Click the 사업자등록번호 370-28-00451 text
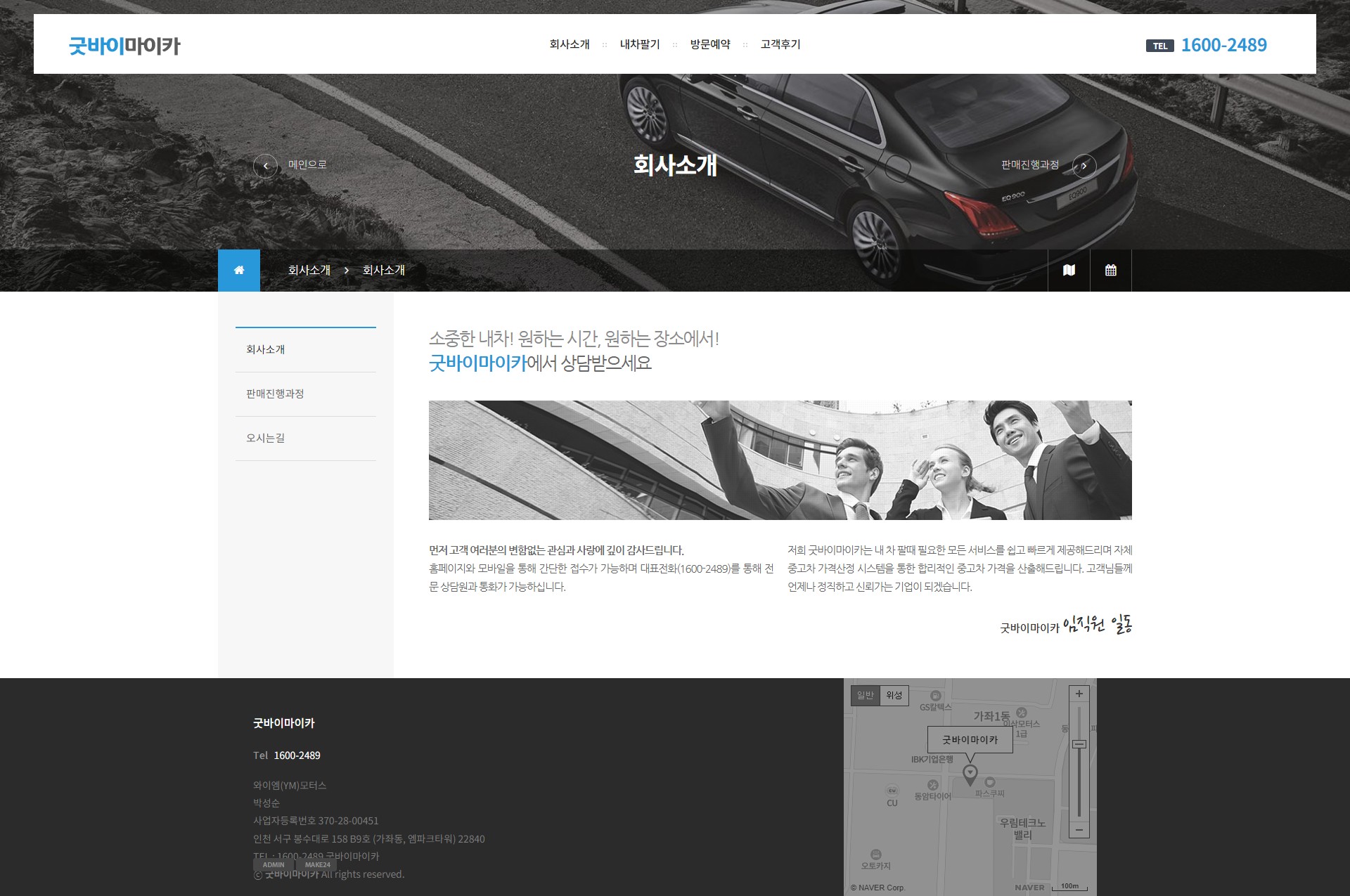This screenshot has width=1350, height=896. 316,821
